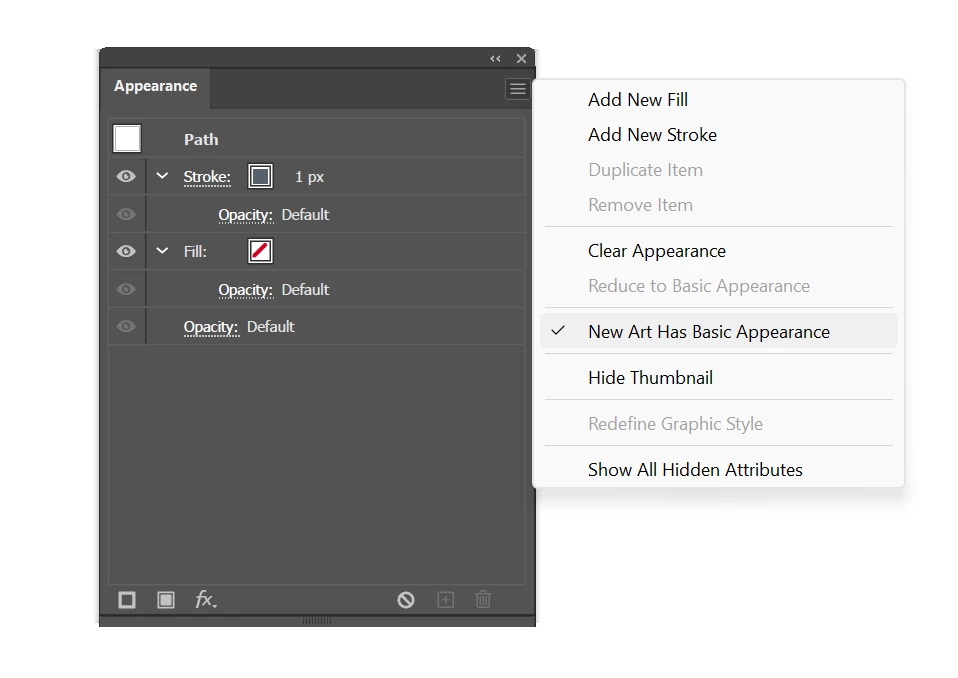This screenshot has width=958, height=678.
Task: Collapse the panel with double-arrow icon
Action: click(495, 59)
